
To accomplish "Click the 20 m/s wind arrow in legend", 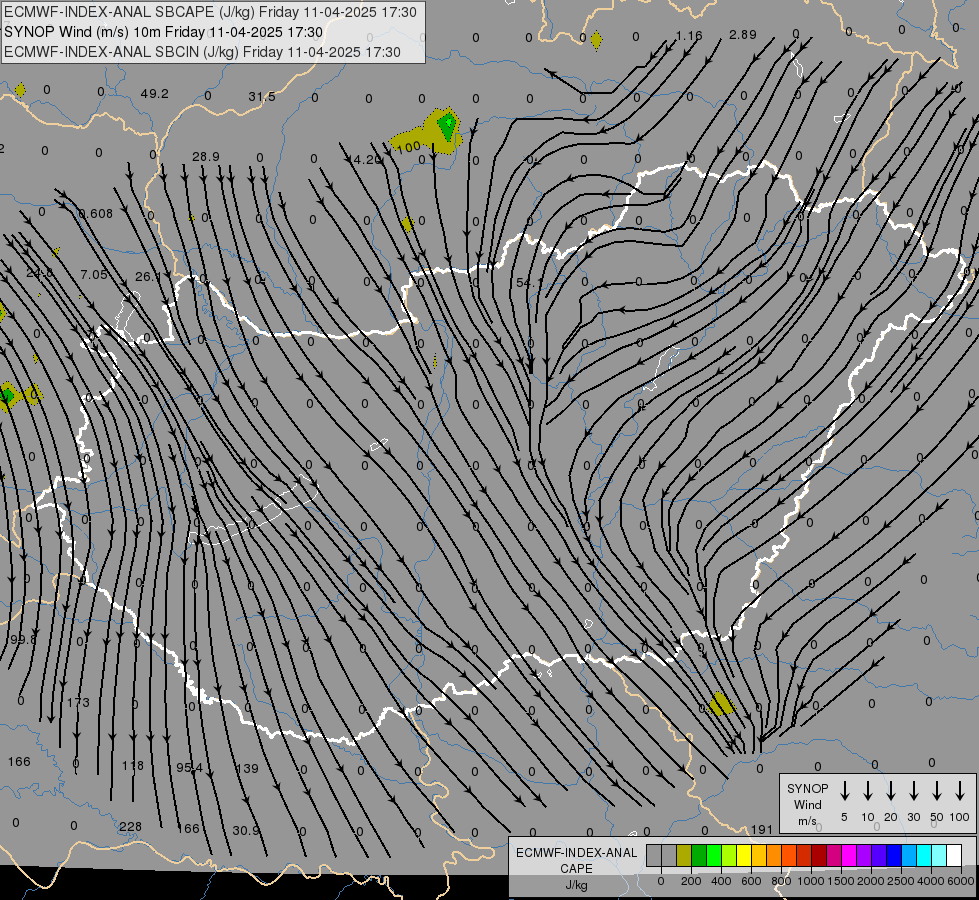I will (x=891, y=791).
